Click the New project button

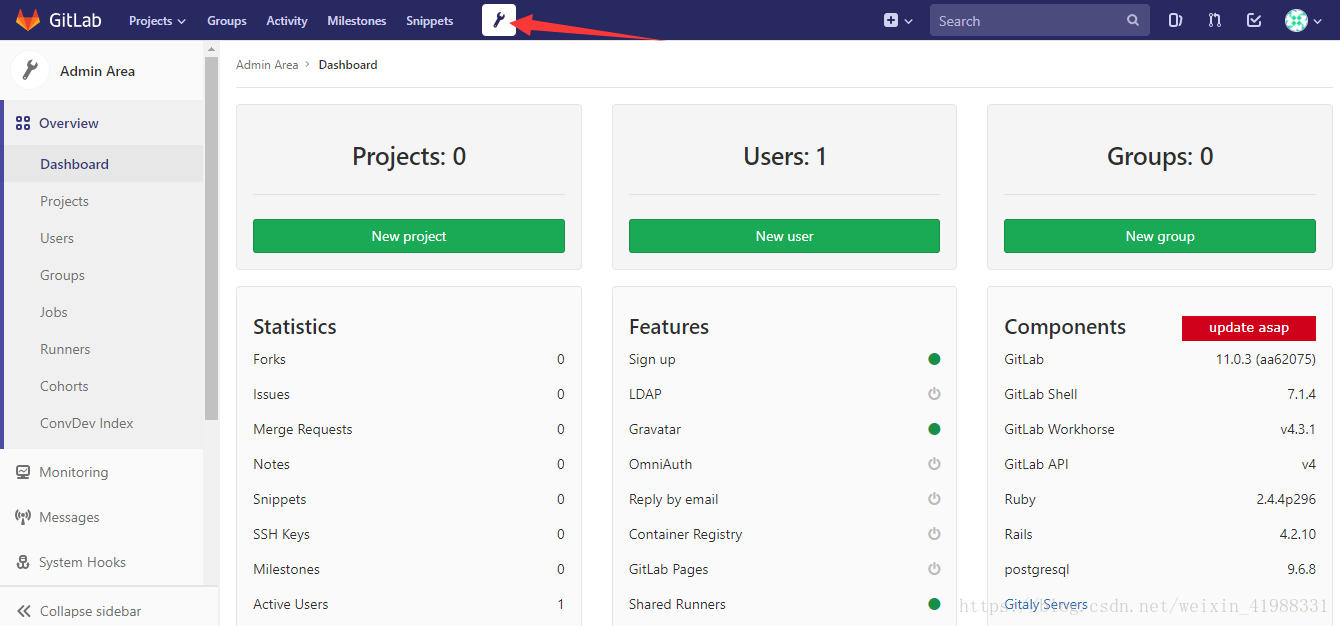tap(409, 236)
